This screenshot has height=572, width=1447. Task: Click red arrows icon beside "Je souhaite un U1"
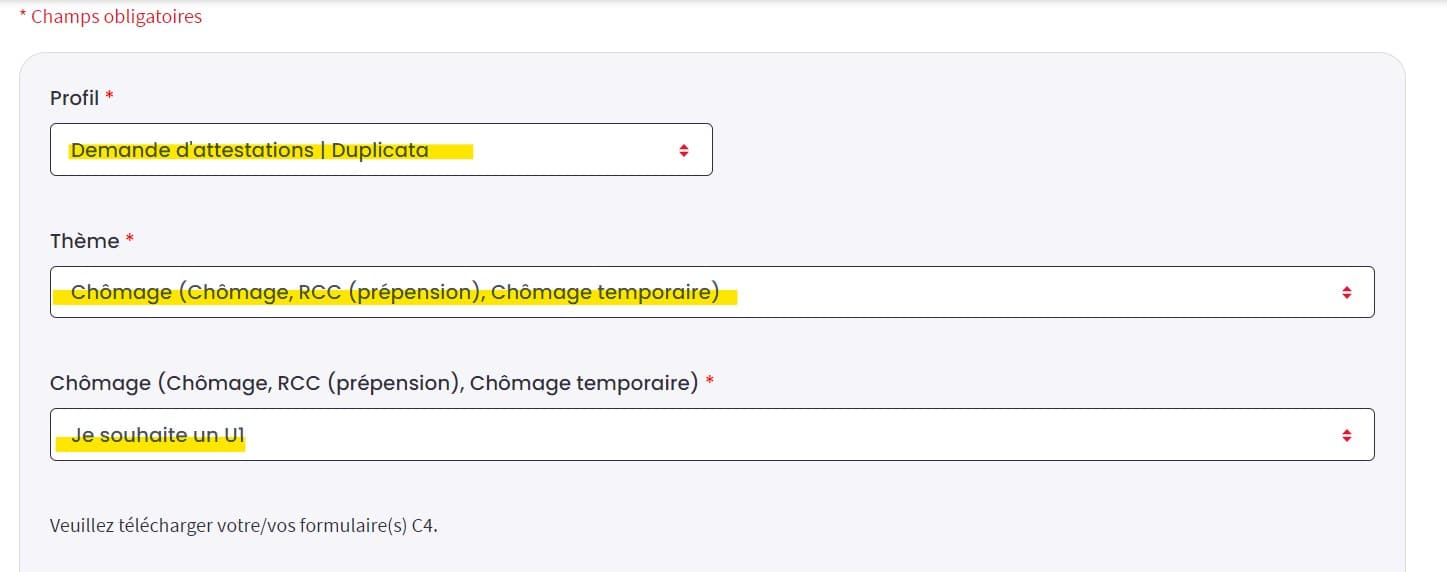(x=1347, y=435)
